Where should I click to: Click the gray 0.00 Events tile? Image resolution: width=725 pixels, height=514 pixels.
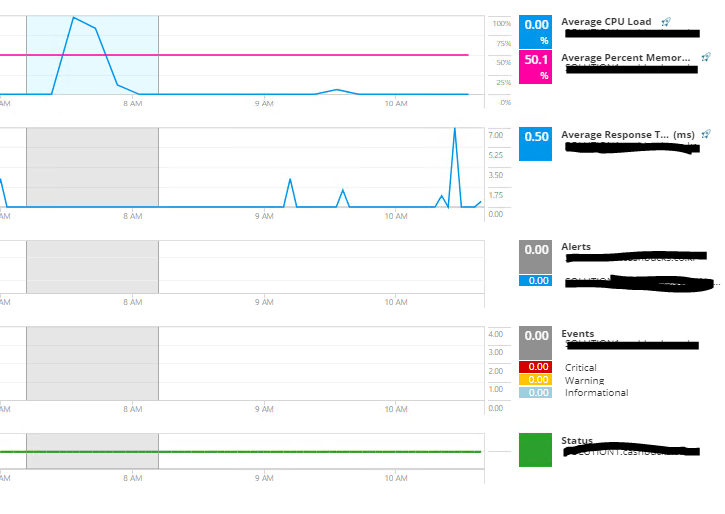[x=535, y=343]
